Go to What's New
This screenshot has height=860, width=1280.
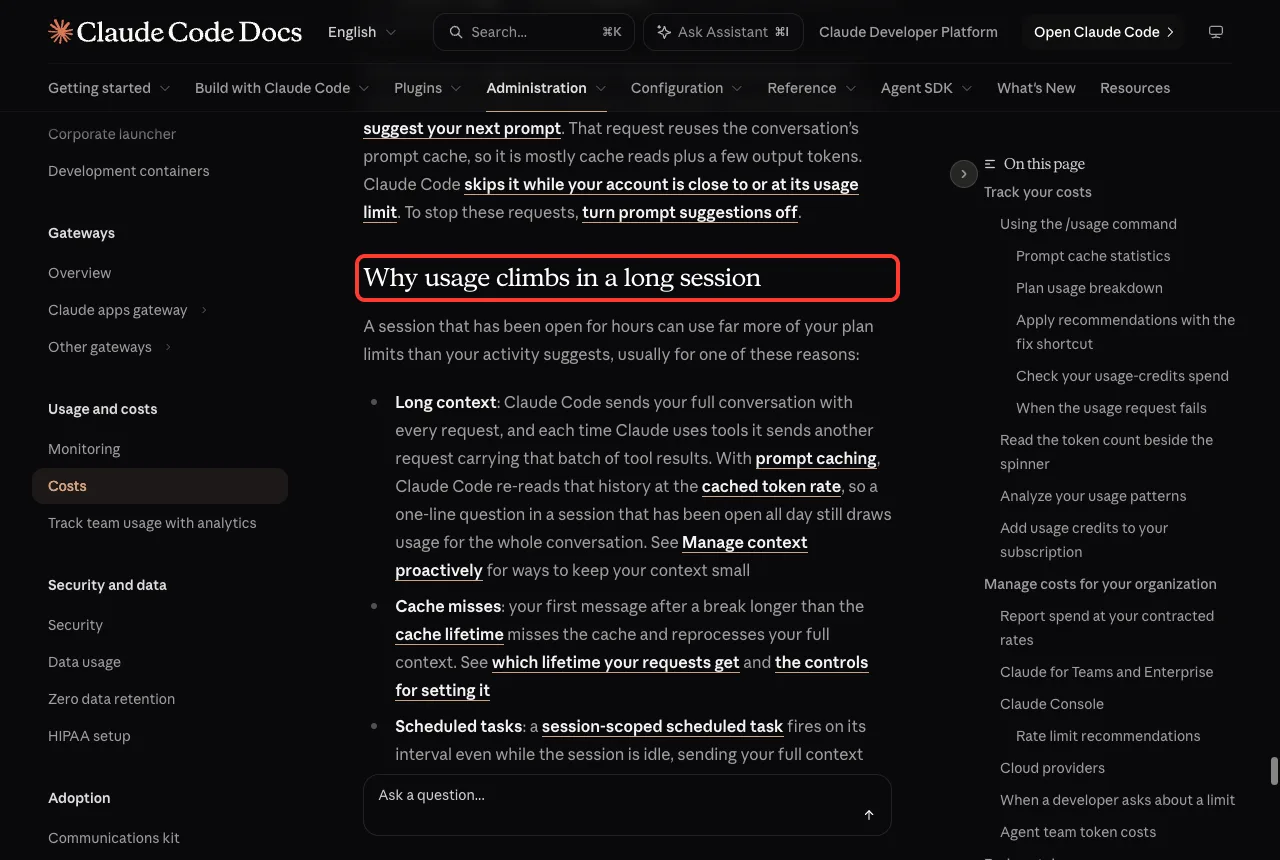(1036, 88)
